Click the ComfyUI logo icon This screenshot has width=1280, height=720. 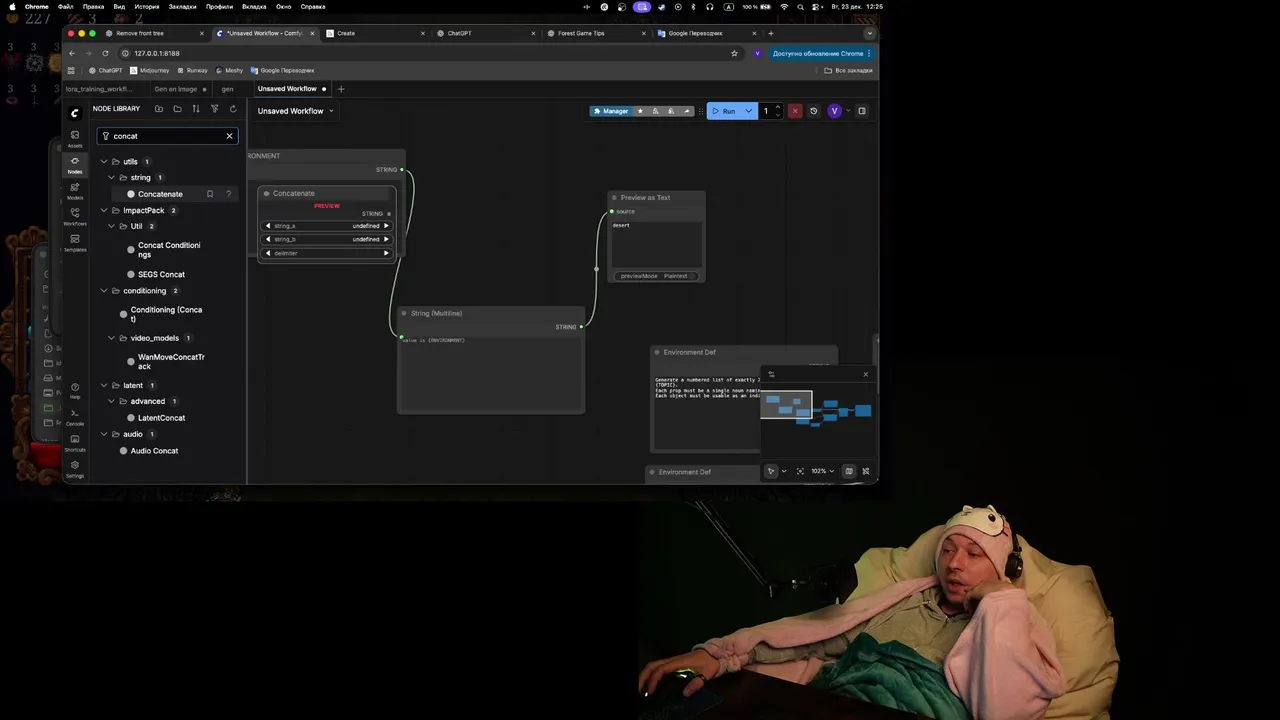coord(75,113)
